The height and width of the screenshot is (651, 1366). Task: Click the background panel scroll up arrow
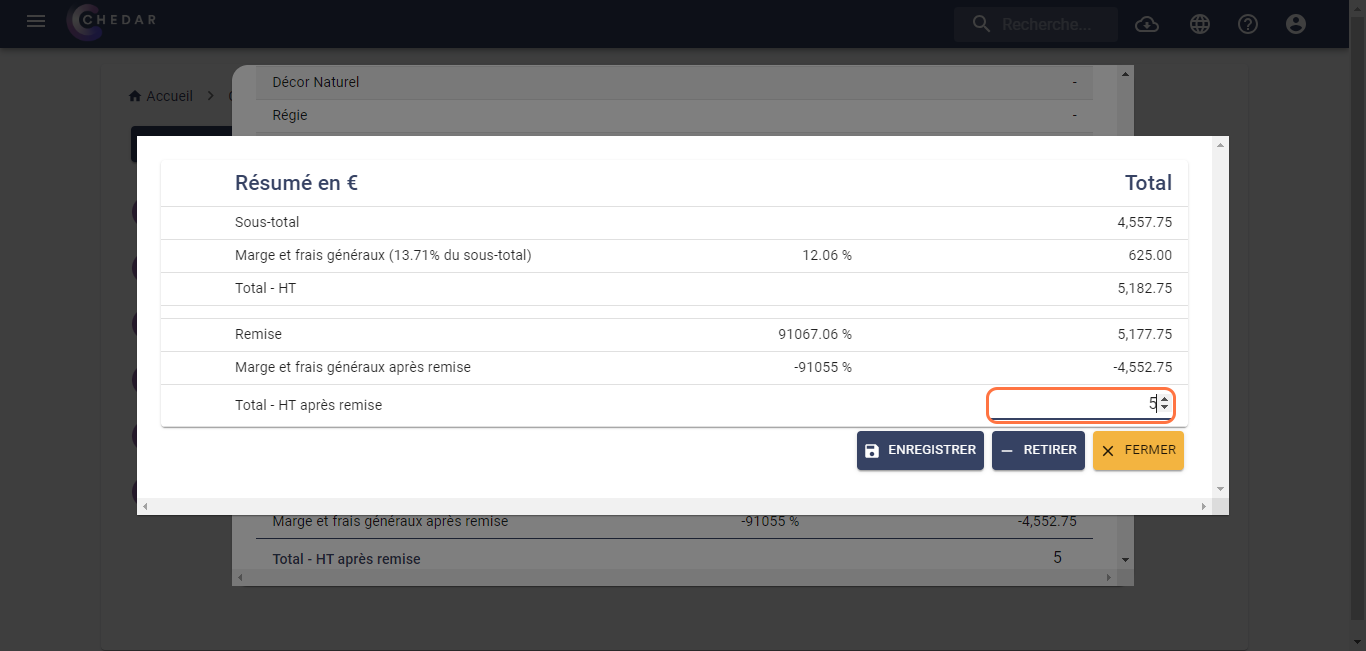[x=1125, y=74]
